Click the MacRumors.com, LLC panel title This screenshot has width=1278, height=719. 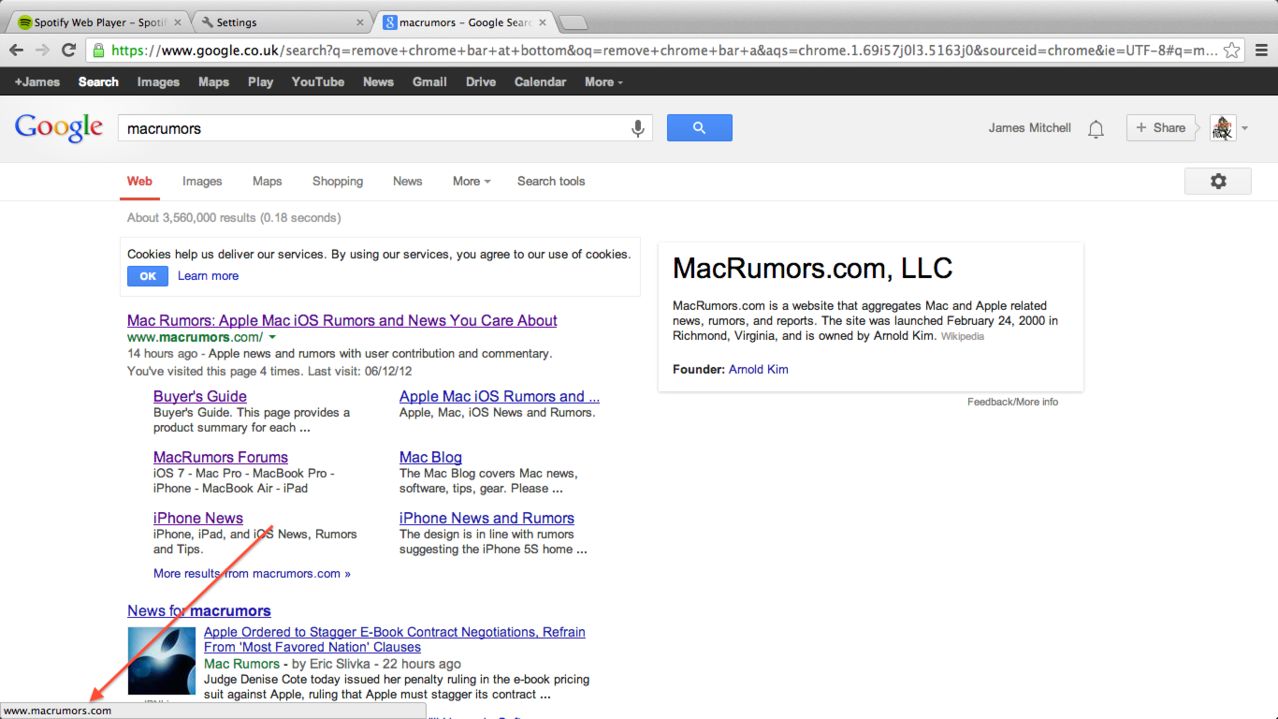point(812,268)
